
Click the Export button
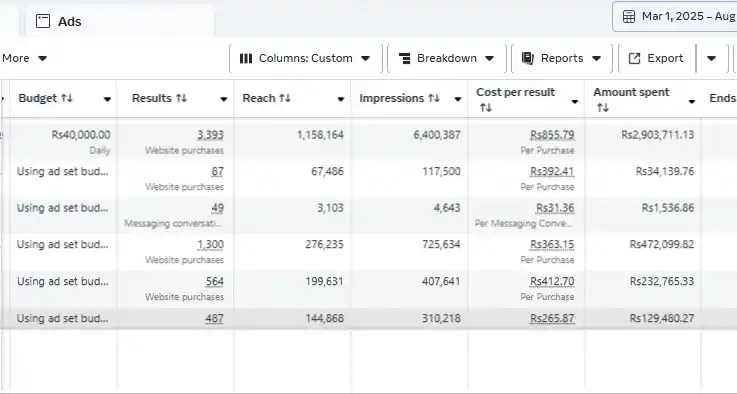[x=657, y=58]
